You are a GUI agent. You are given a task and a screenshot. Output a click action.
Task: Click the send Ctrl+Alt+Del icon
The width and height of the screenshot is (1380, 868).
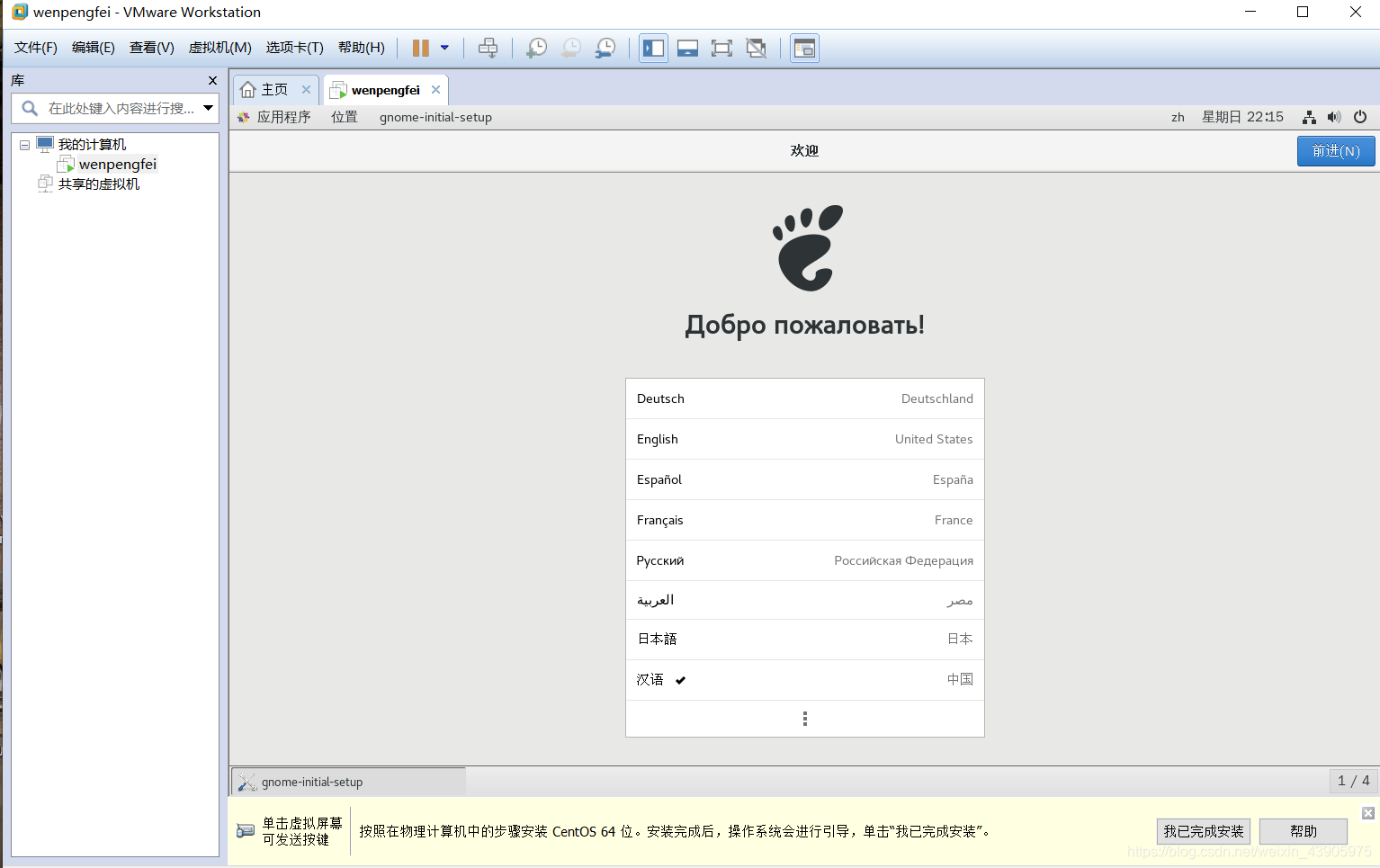tap(488, 48)
